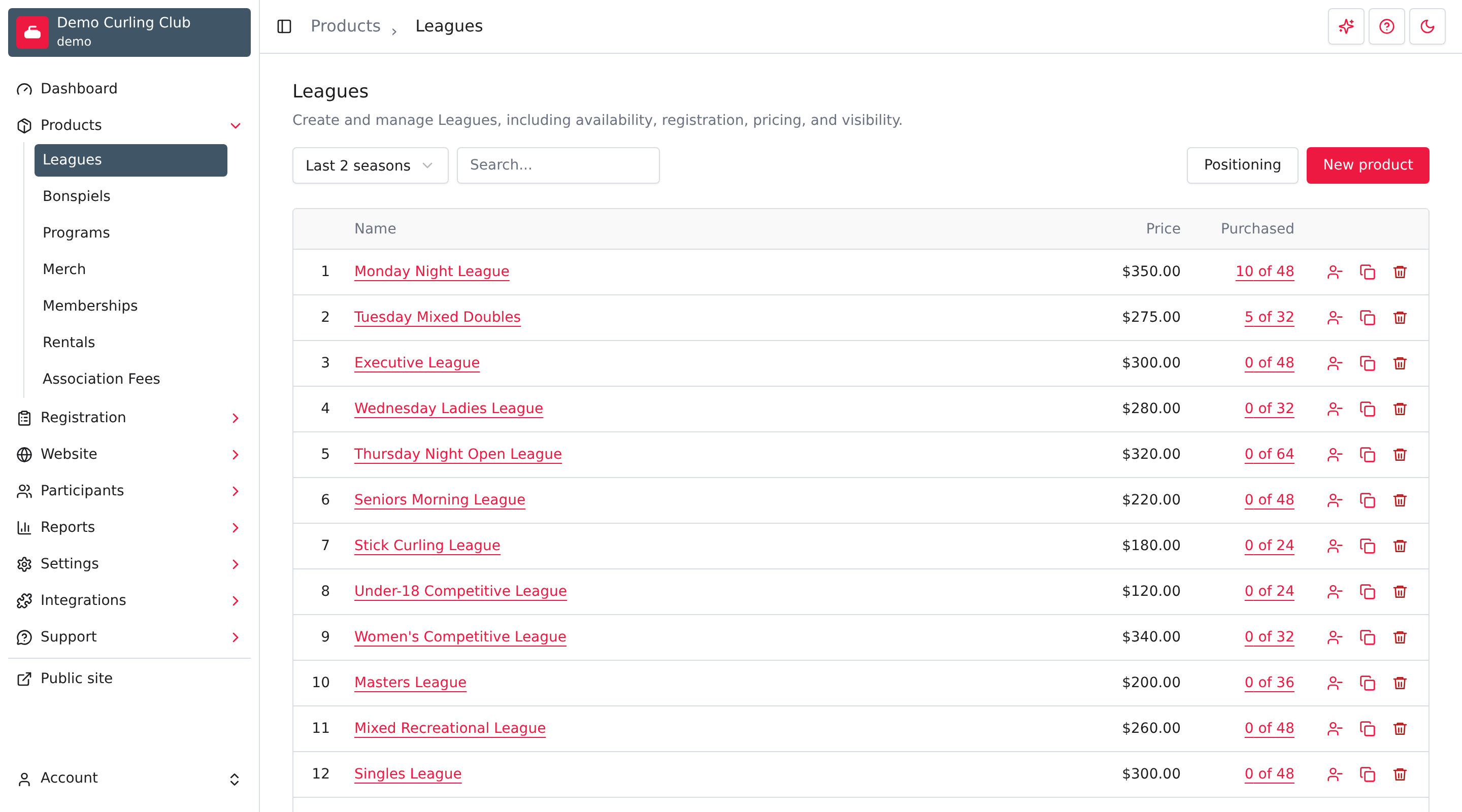This screenshot has width=1462, height=812.
Task: Open the Last 2 seasons dropdown
Action: (370, 165)
